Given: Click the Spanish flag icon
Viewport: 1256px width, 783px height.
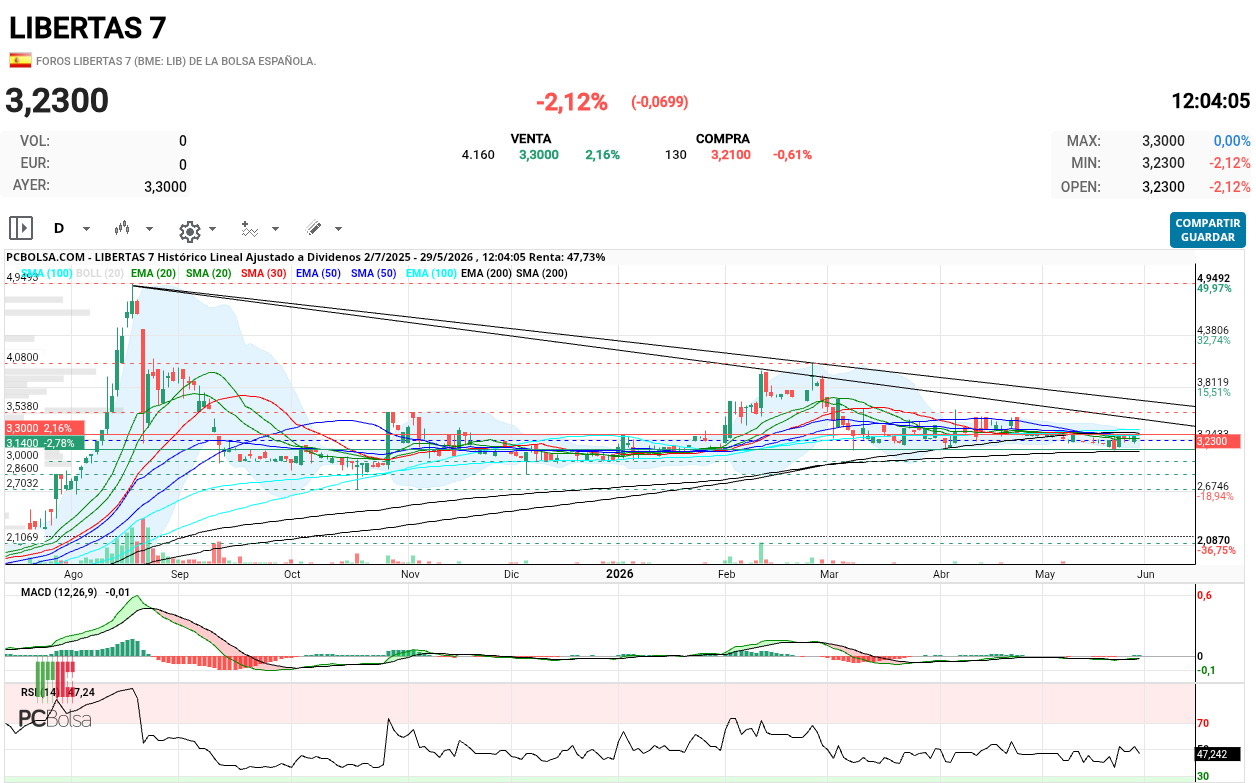Looking at the screenshot, I should pos(20,60).
